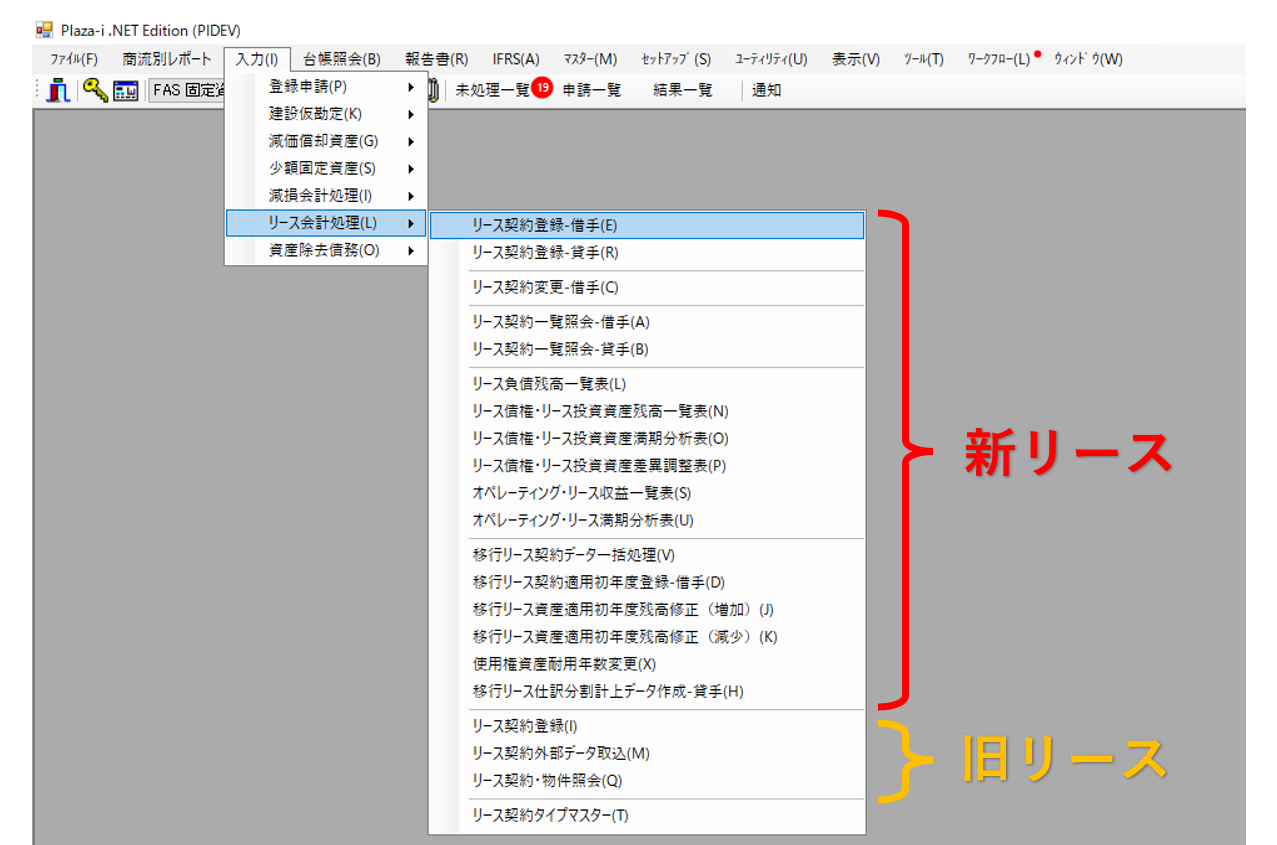1277x845 pixels.
Task: Expand 登録申請(P) submenu
Action: click(326, 87)
